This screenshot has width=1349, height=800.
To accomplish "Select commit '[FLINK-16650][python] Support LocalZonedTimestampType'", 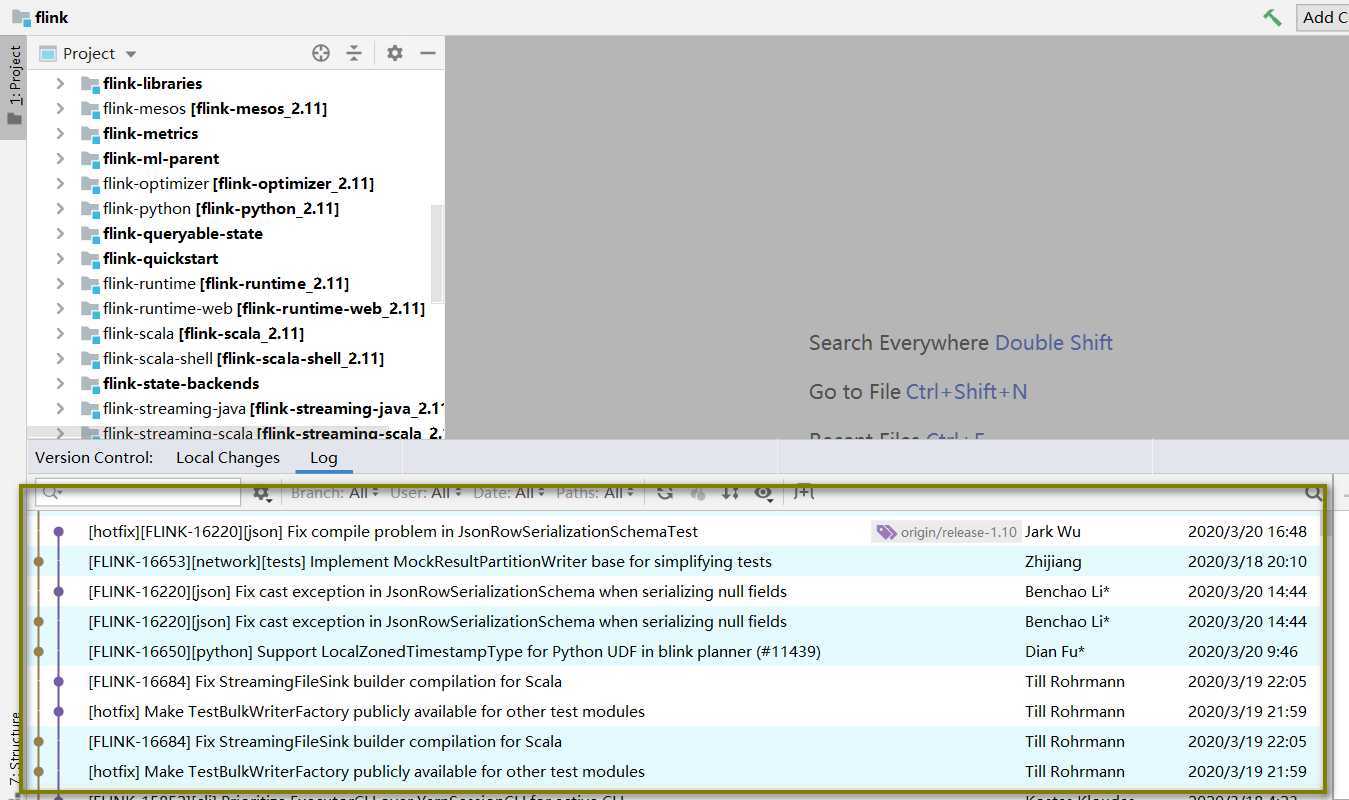I will point(454,652).
